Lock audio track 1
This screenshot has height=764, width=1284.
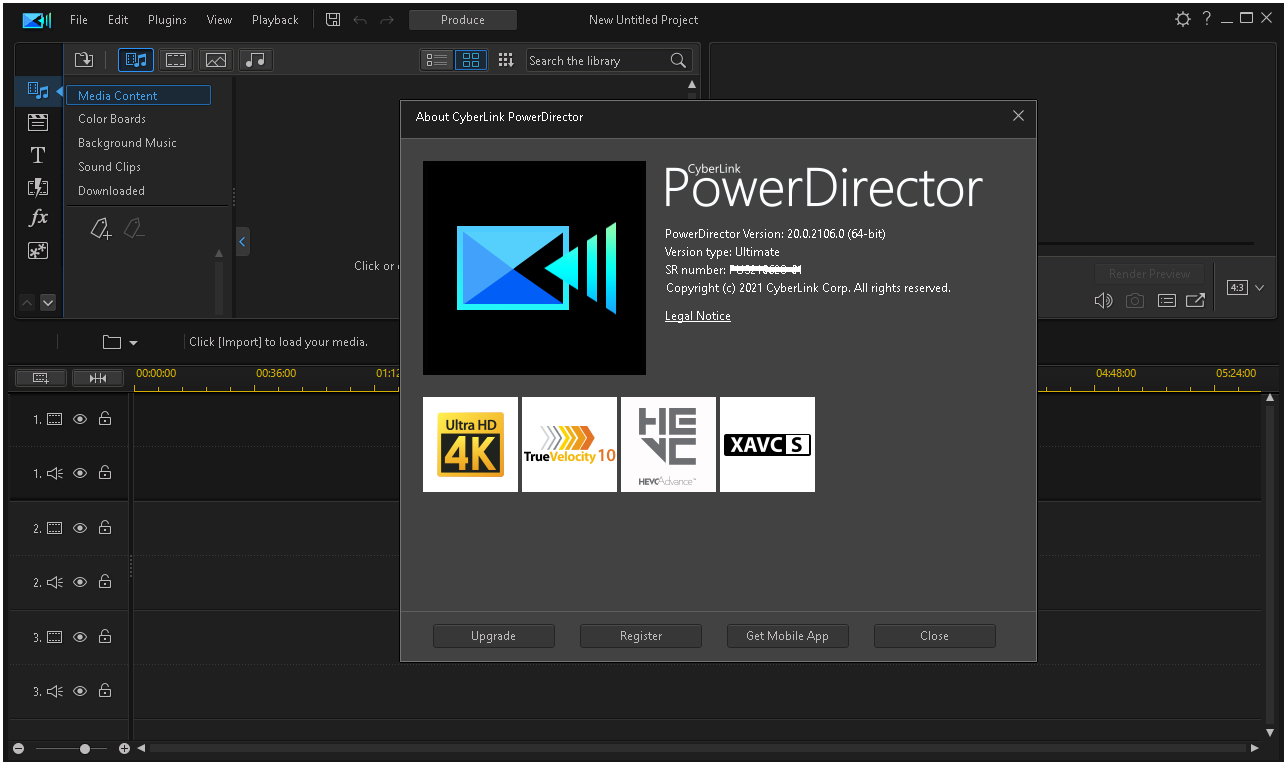[x=105, y=473]
